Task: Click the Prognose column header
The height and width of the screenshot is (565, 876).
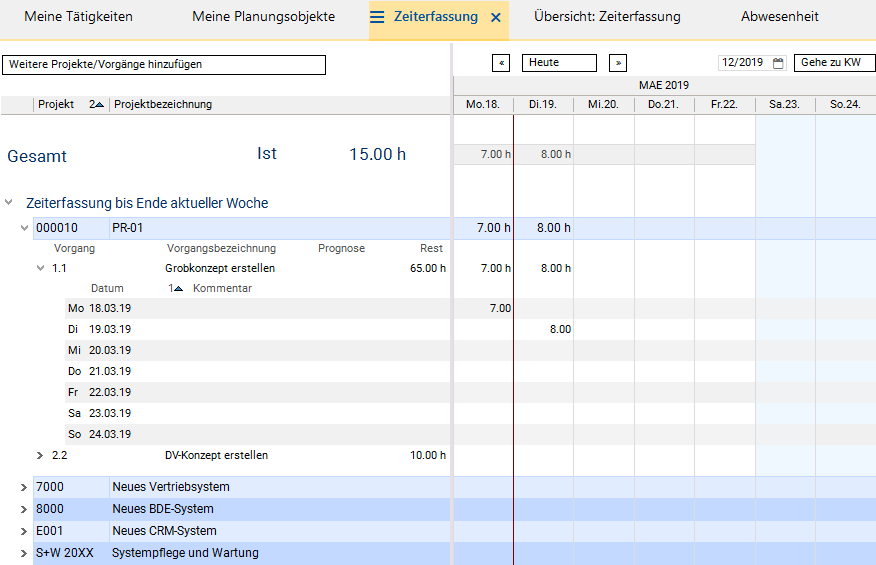Action: coord(341,248)
